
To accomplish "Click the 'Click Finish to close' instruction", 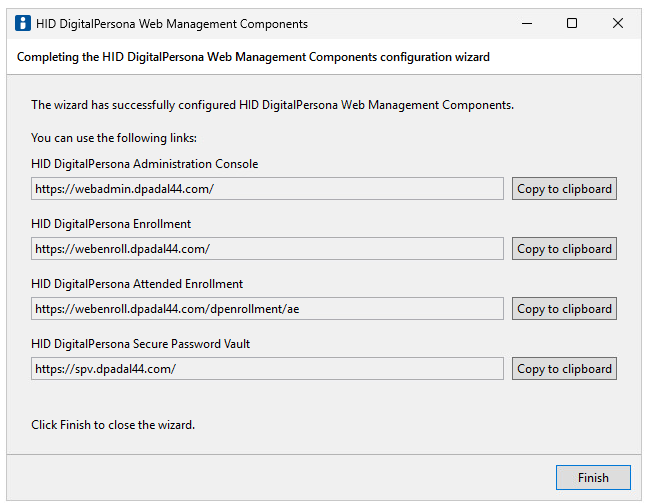I will coord(113,425).
